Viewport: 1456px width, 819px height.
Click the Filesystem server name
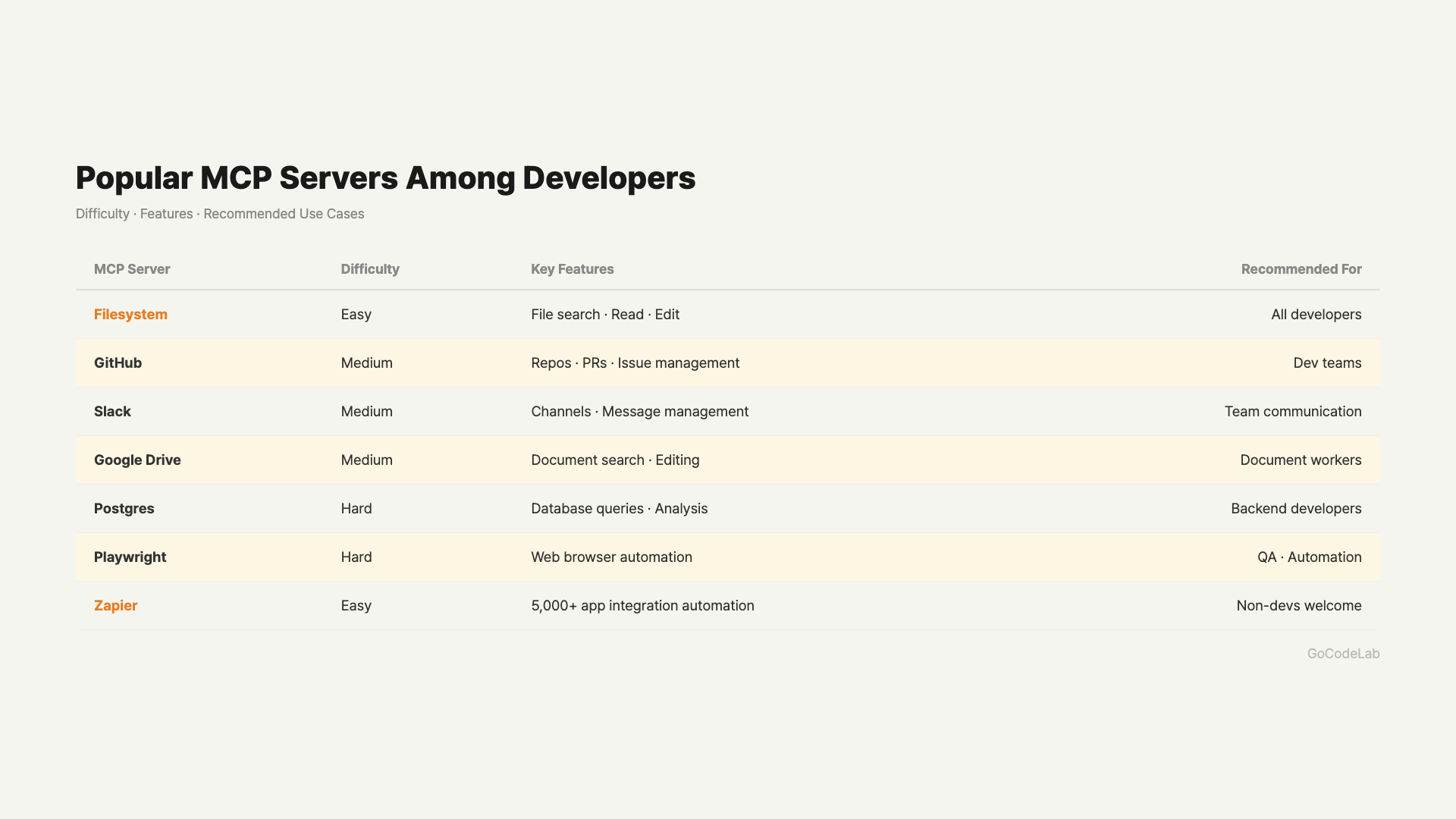(x=130, y=314)
